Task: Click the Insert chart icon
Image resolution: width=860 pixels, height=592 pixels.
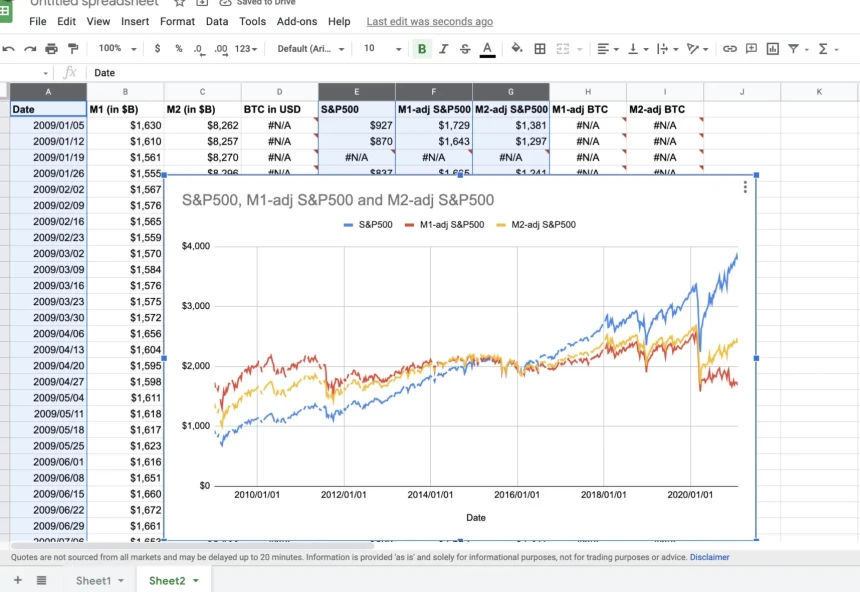Action: pyautogui.click(x=772, y=48)
